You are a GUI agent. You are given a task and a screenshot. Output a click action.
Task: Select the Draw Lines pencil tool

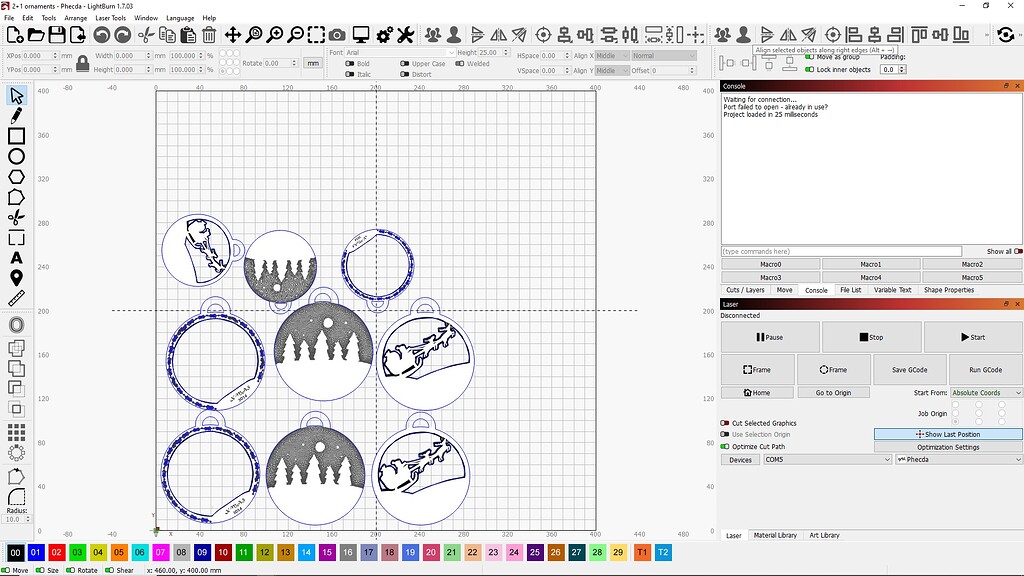pos(16,116)
